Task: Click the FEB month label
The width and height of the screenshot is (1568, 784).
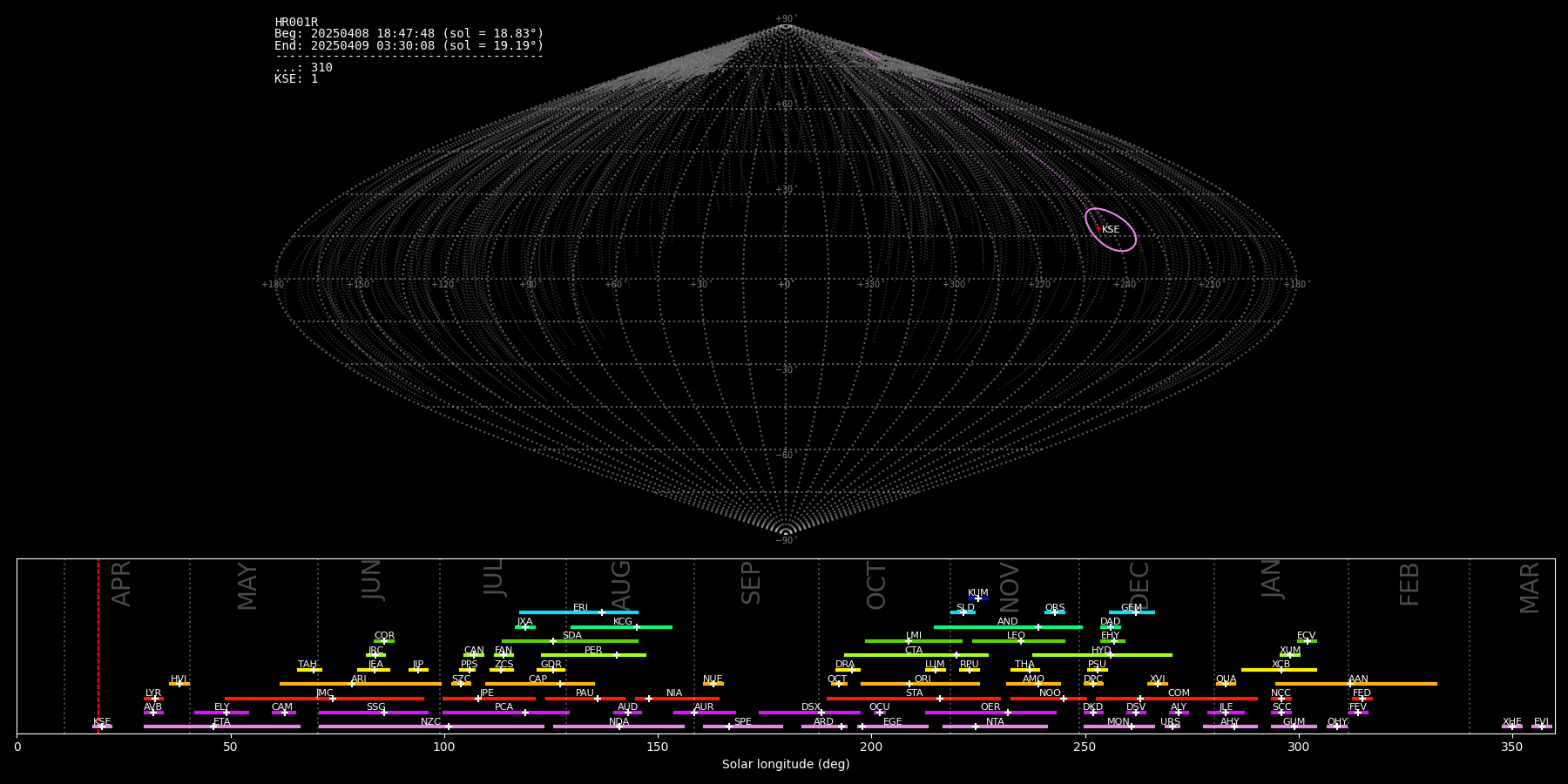Action: click(x=1409, y=585)
